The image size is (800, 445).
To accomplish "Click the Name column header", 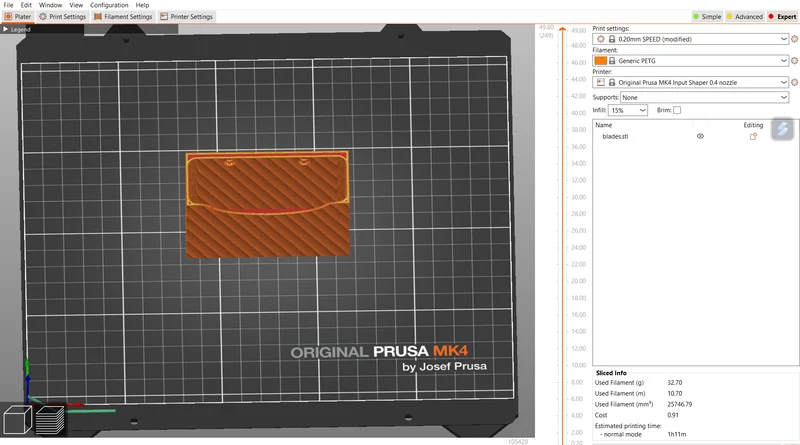I will click(604, 125).
